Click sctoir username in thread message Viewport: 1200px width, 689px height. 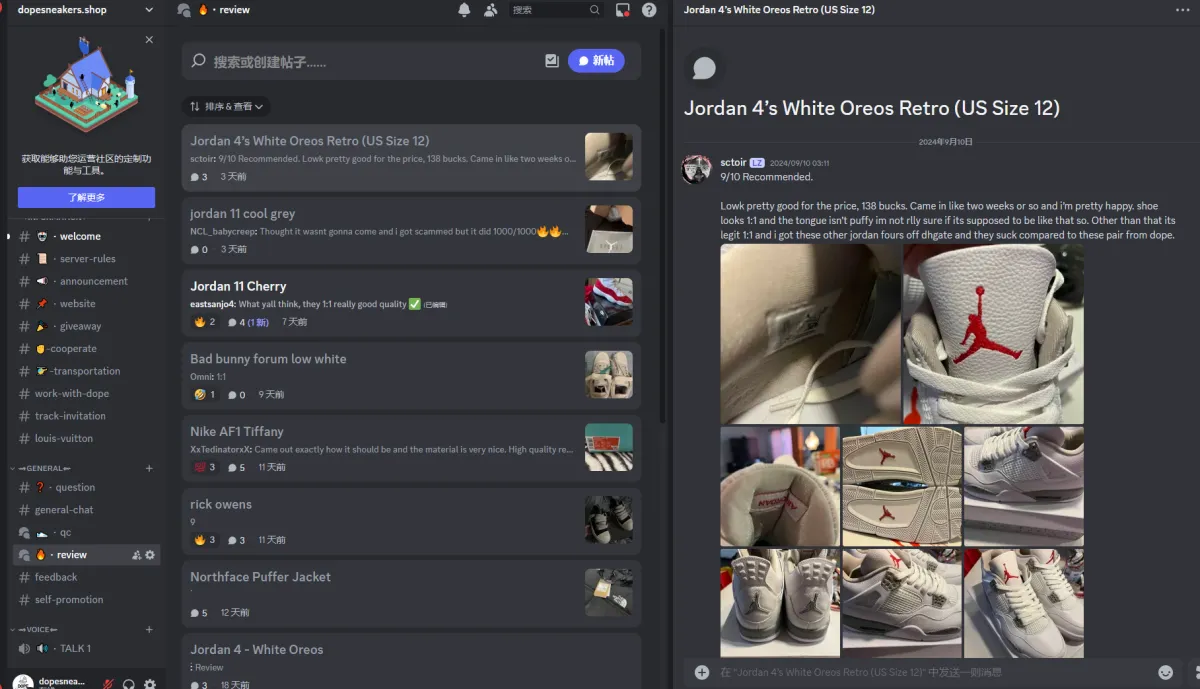733,162
